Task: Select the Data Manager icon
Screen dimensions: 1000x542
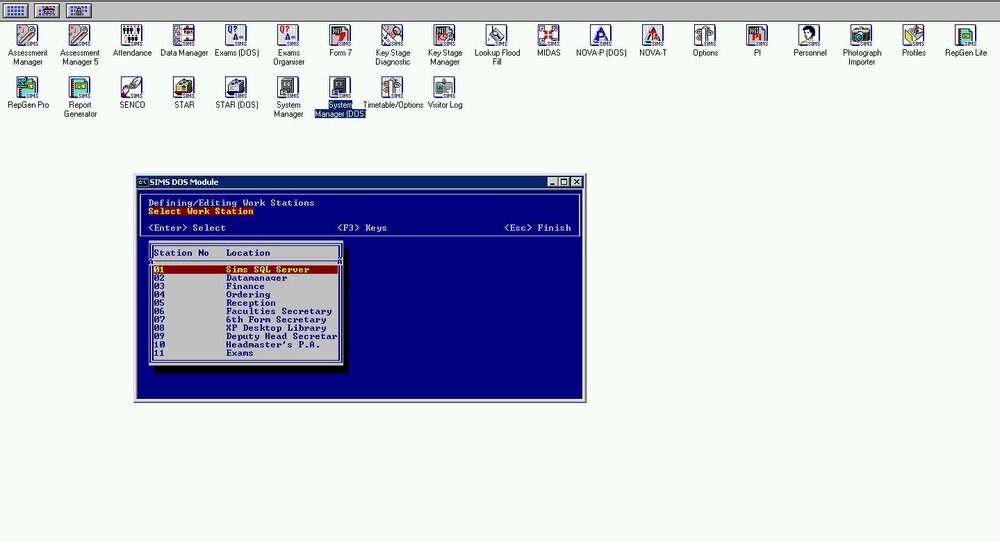Action: pyautogui.click(x=184, y=35)
